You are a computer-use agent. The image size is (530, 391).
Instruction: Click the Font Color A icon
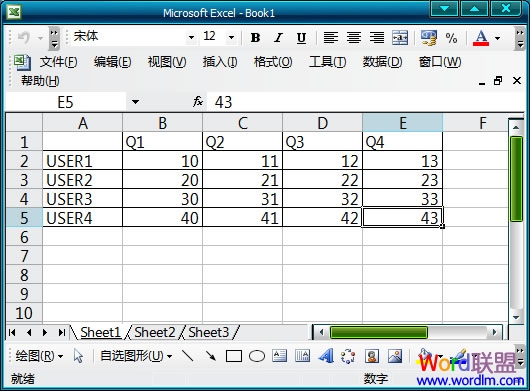481,38
